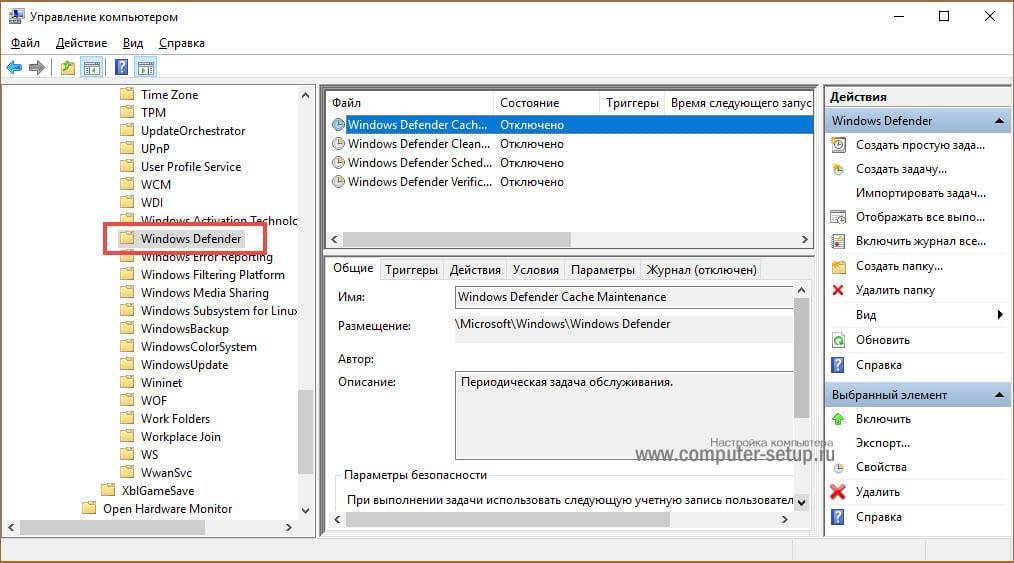Image resolution: width=1014 pixels, height=563 pixels.
Task: Click the blue help icon in the toolbar
Action: [x=121, y=68]
